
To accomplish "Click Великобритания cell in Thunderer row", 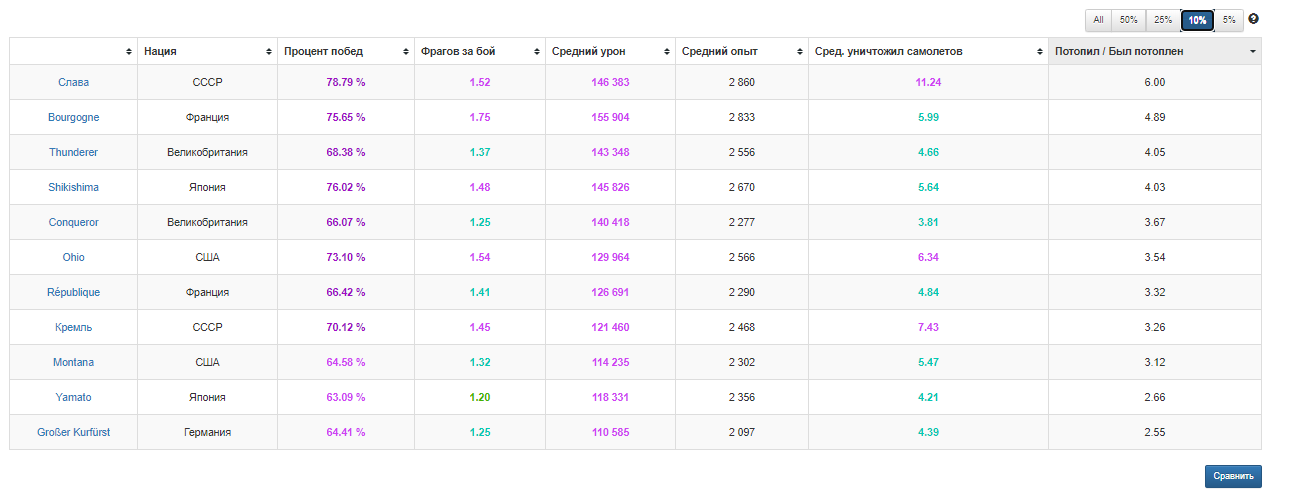I will coord(207,152).
